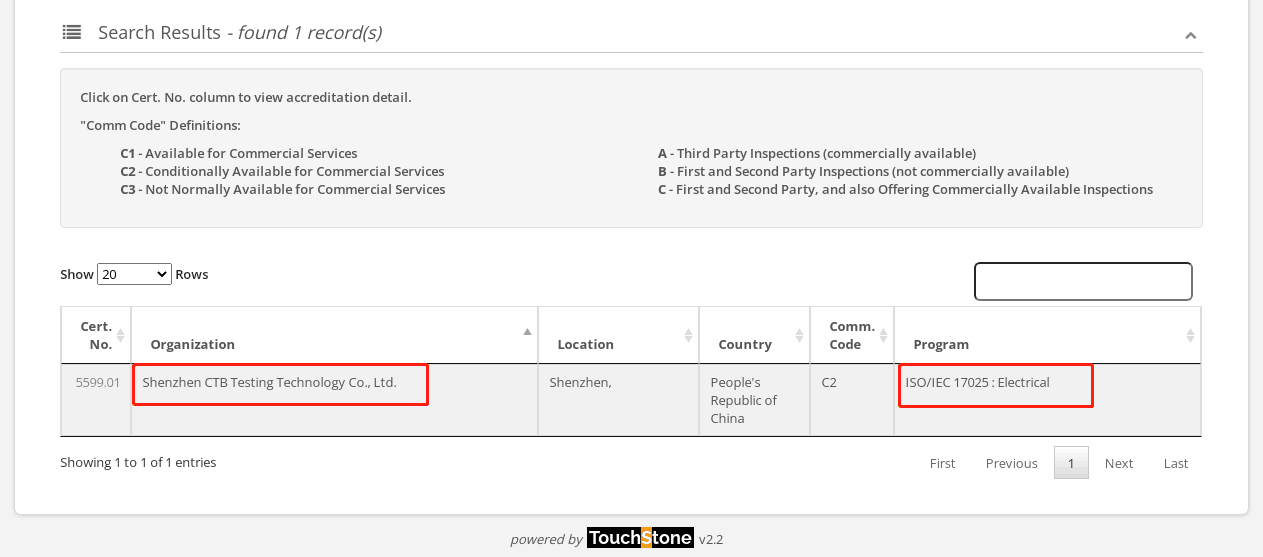Sort table by Cert. No. column
This screenshot has height=557, width=1263.
(96, 335)
